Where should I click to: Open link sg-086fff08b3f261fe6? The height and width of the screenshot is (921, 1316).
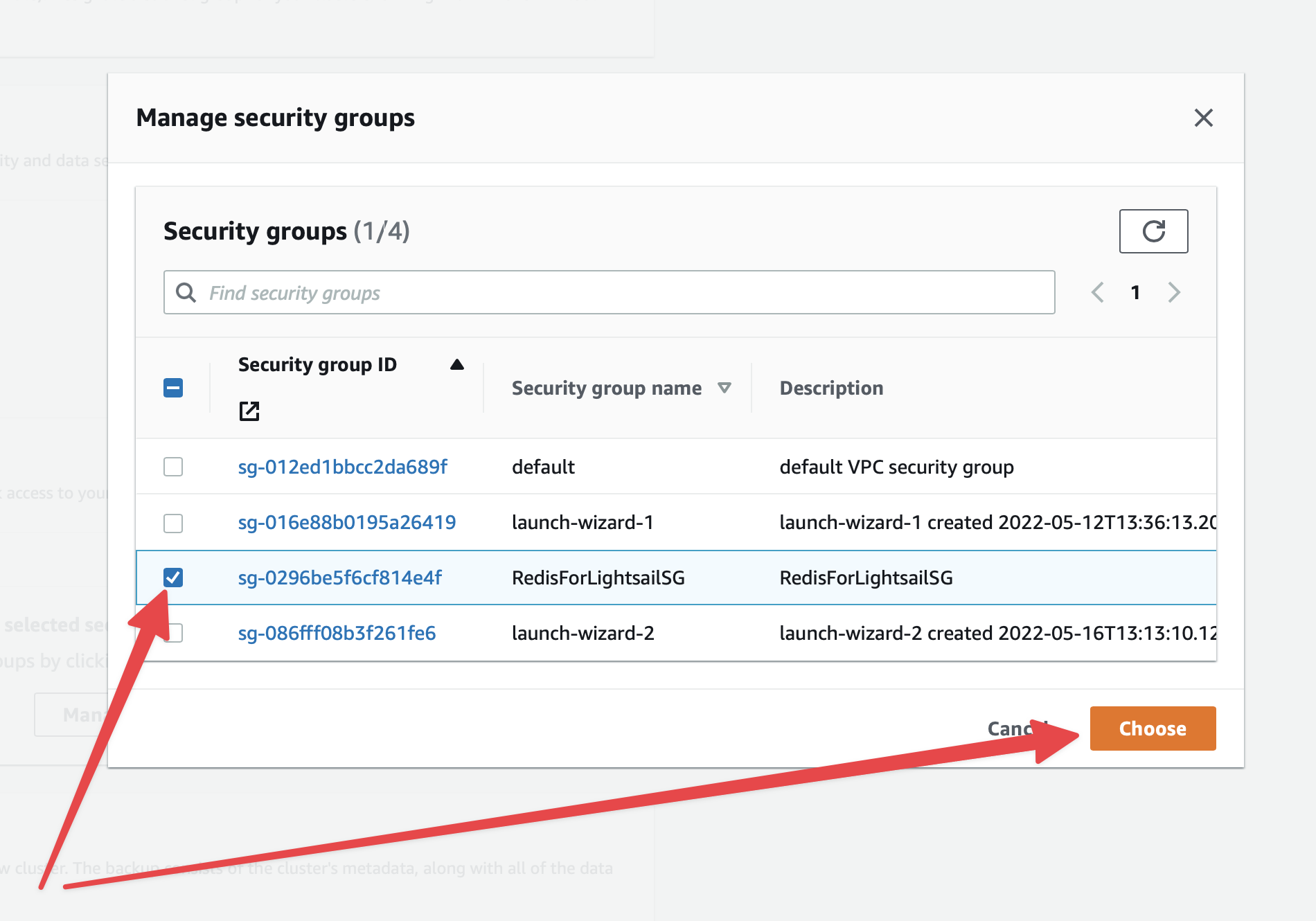pos(337,633)
